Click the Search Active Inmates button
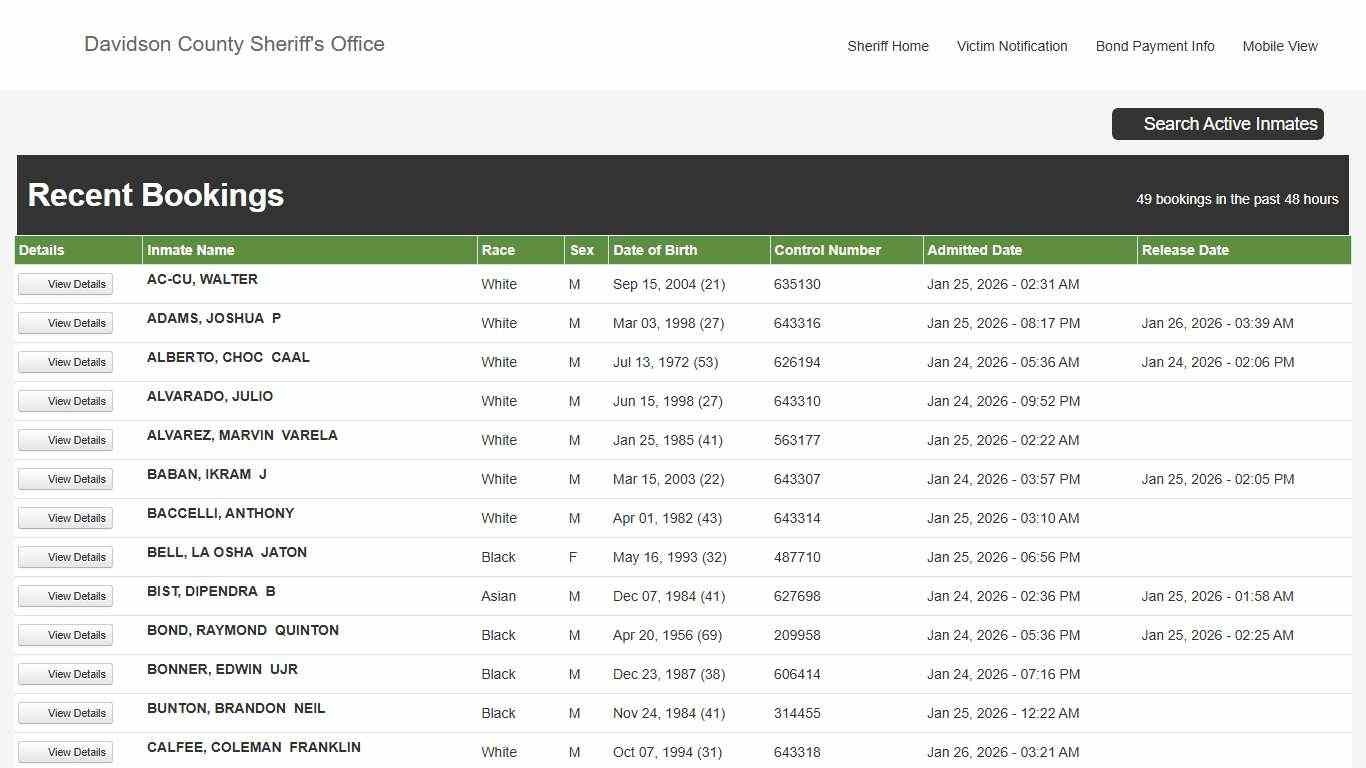The width and height of the screenshot is (1366, 768). 1217,124
